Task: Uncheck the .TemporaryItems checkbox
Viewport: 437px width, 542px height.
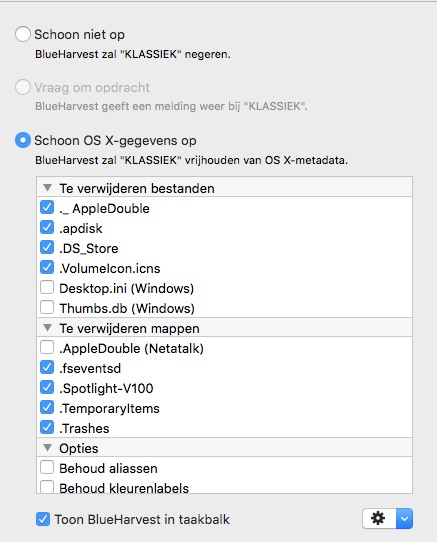Action: (x=47, y=408)
